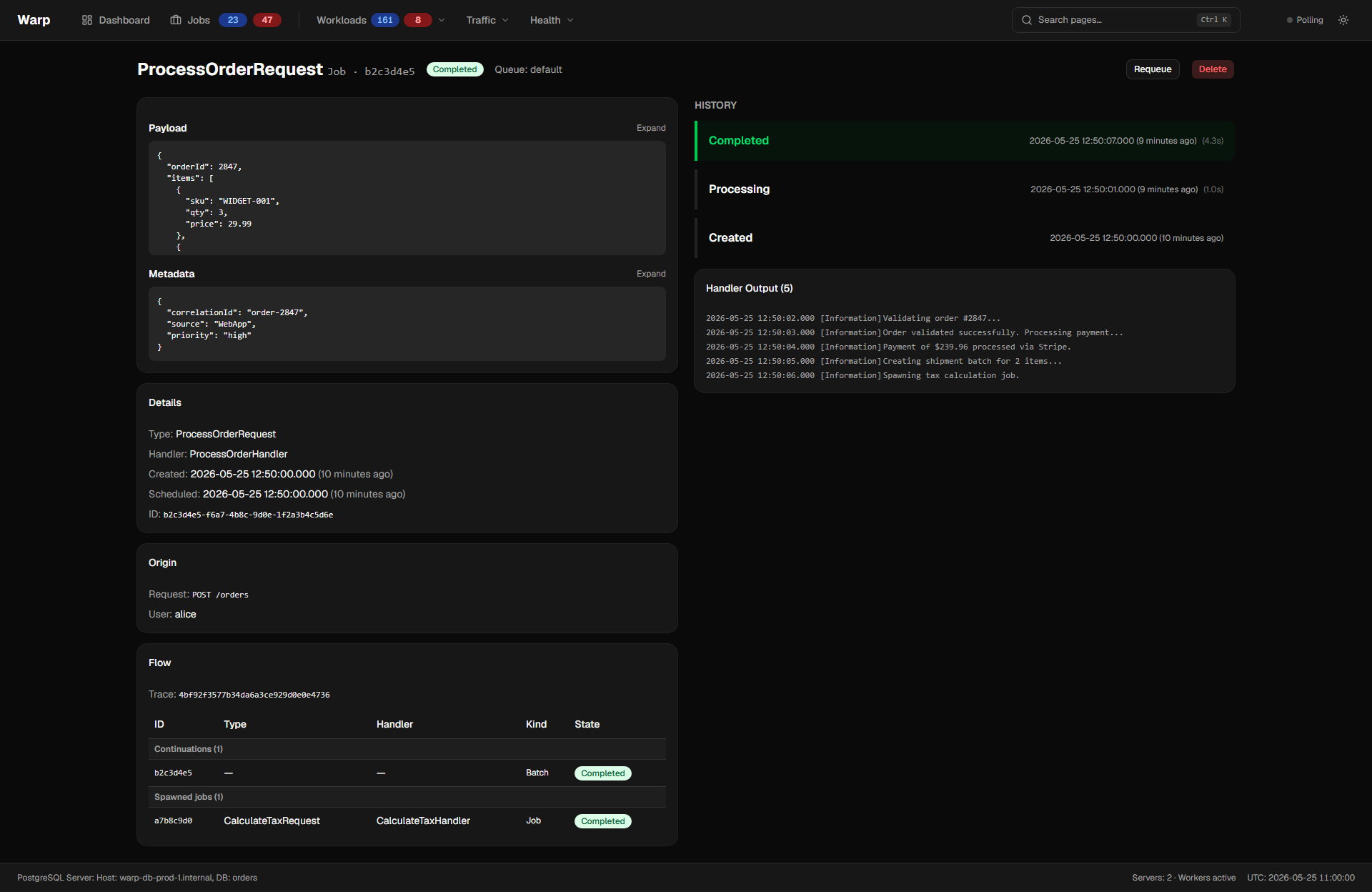Click the POST /orders request text

220,595
